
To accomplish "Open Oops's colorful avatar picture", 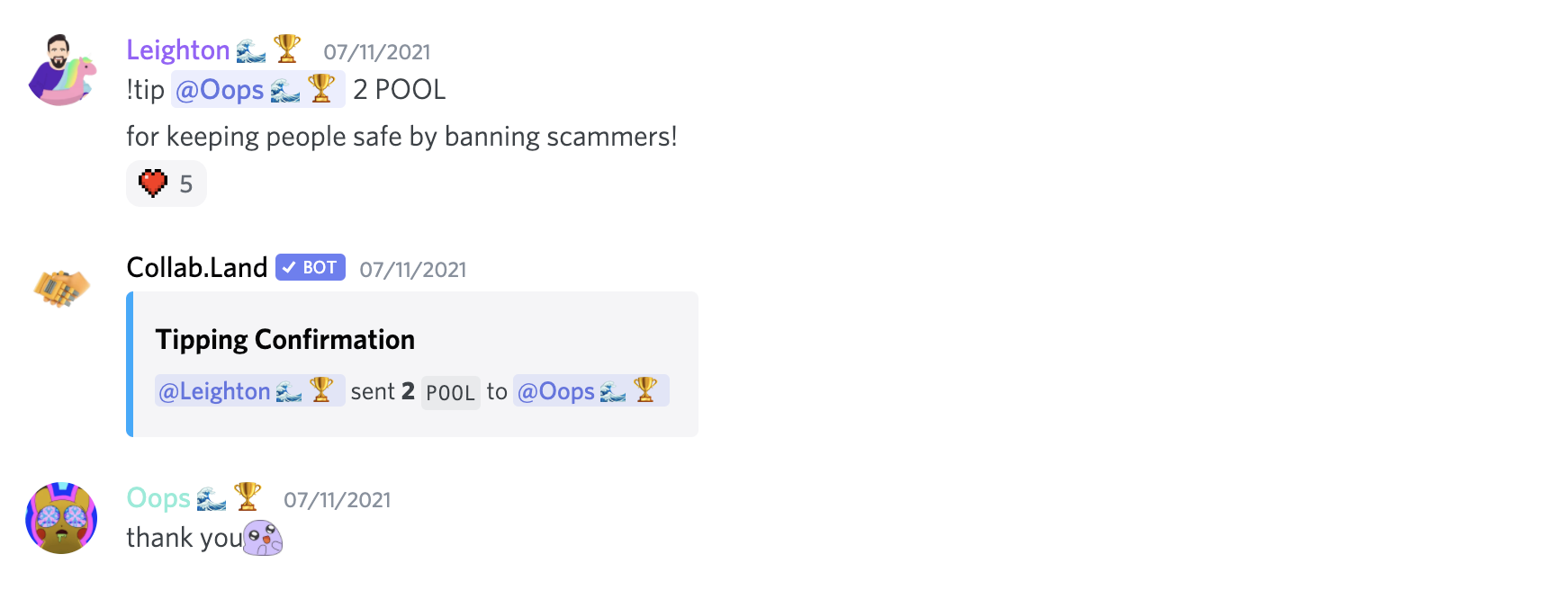I will click(61, 518).
